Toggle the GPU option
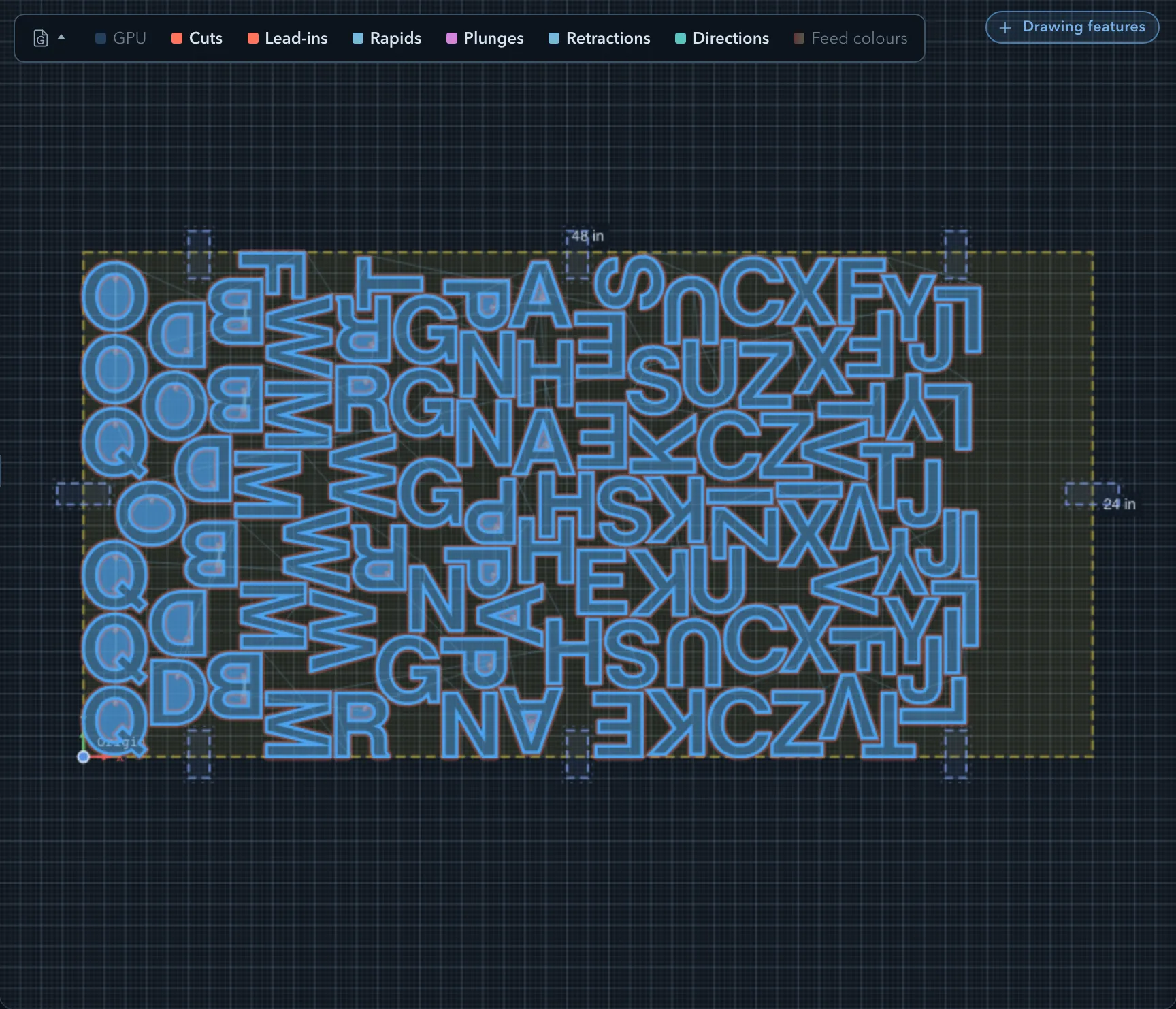This screenshot has height=1009, width=1176. [120, 38]
